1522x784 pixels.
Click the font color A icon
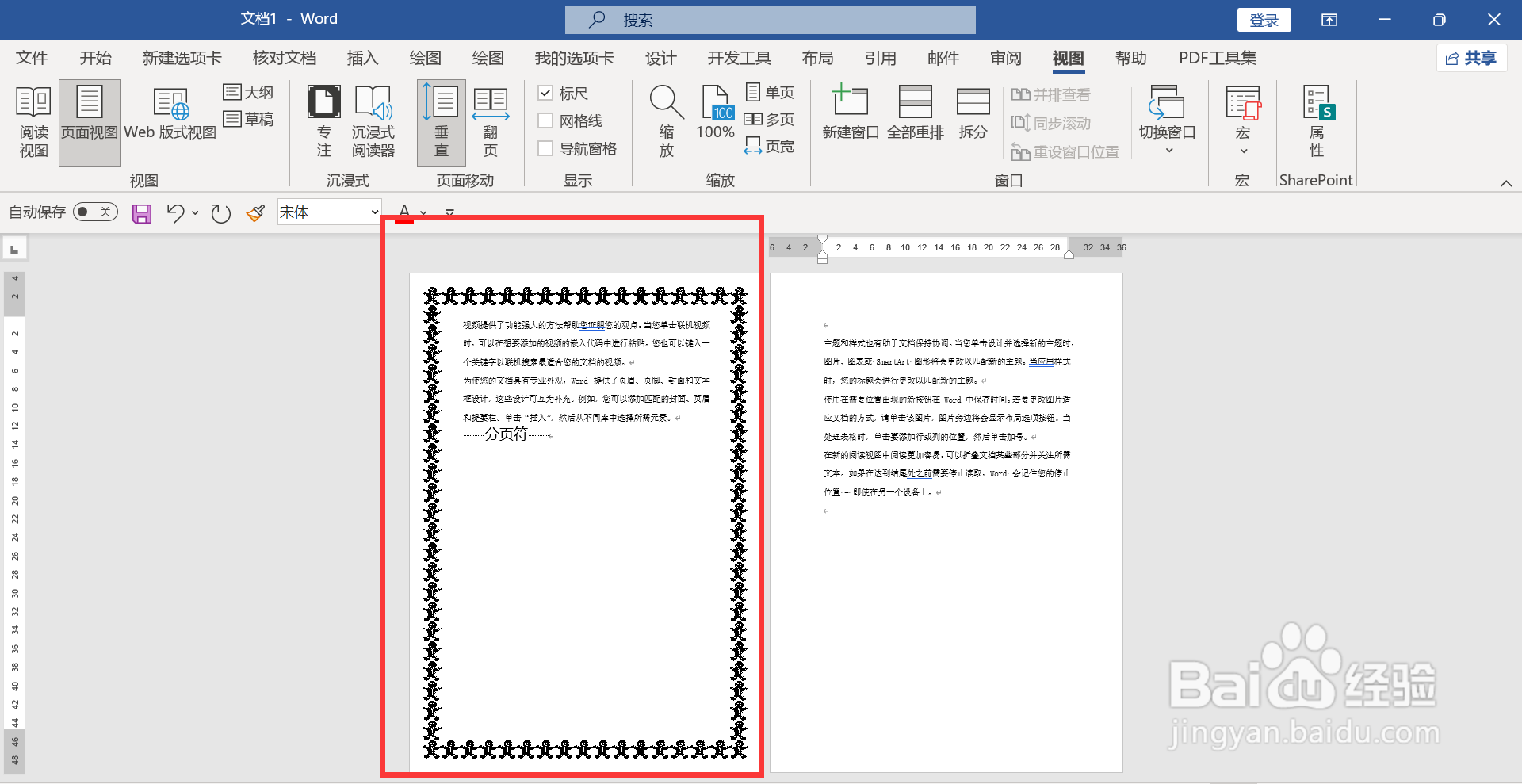click(404, 212)
